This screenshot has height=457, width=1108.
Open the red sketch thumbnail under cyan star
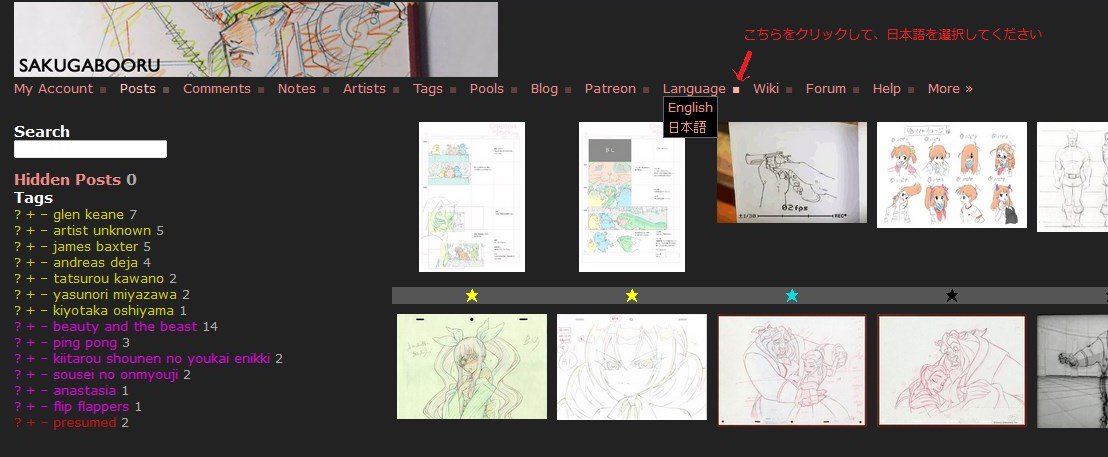point(792,370)
